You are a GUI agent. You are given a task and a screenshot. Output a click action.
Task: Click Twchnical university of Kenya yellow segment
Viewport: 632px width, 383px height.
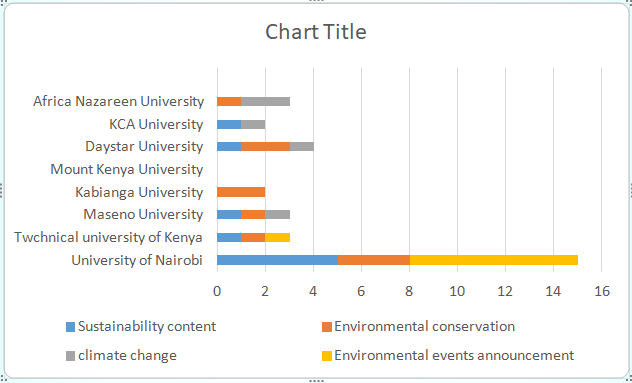(x=278, y=237)
